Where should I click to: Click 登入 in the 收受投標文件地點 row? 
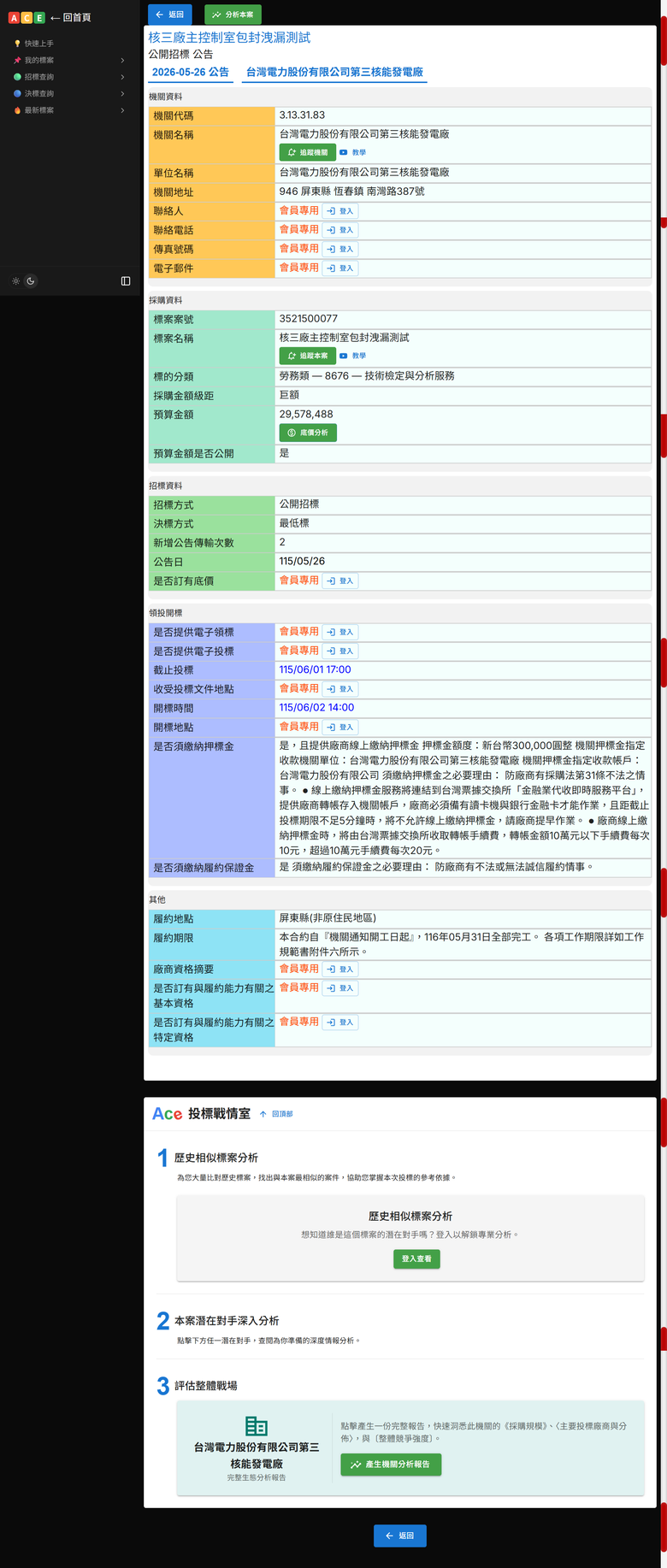pyautogui.click(x=340, y=689)
